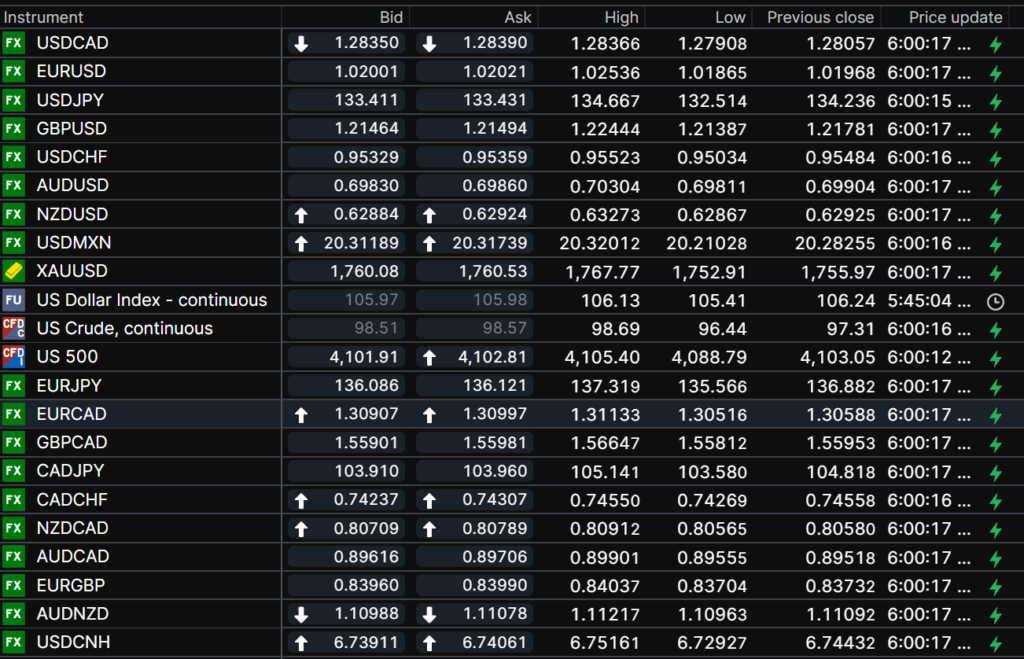
Task: Click the clock icon in US Dollar Index row
Action: (x=995, y=301)
